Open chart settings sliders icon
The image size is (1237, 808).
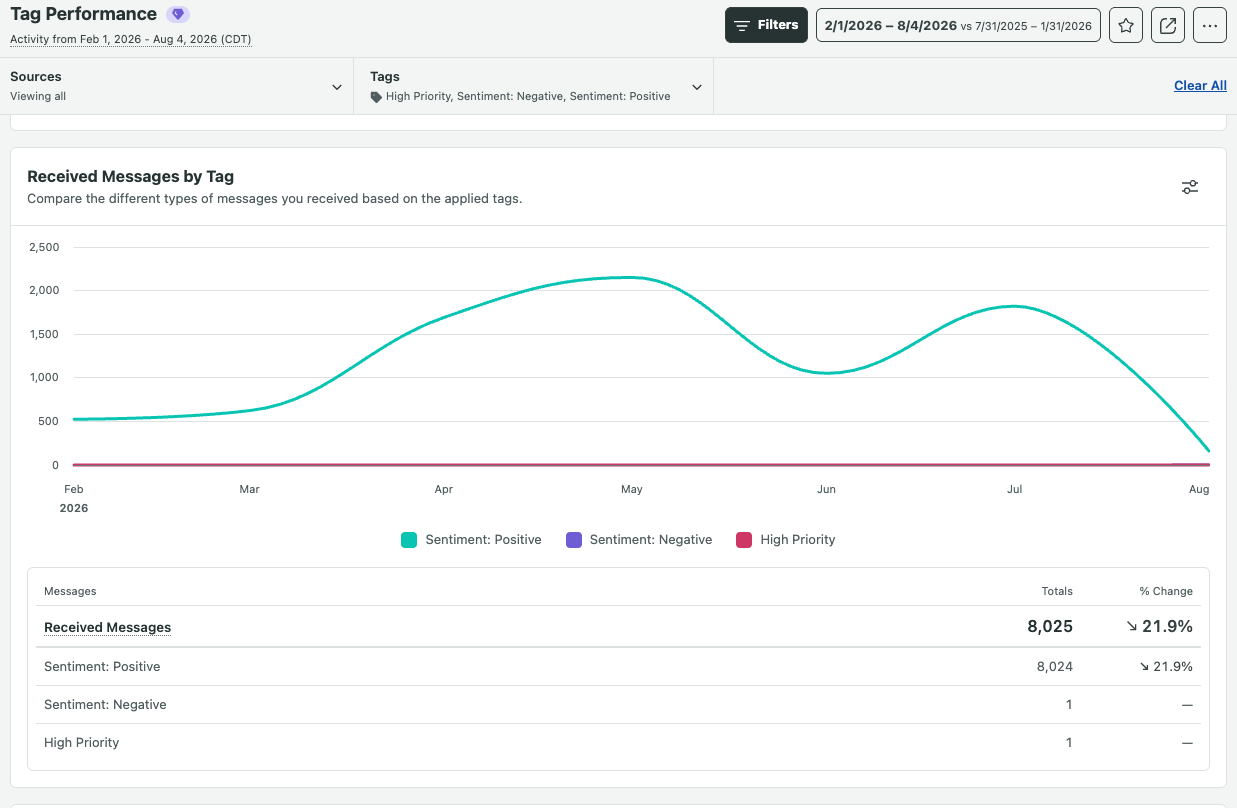pos(1190,187)
